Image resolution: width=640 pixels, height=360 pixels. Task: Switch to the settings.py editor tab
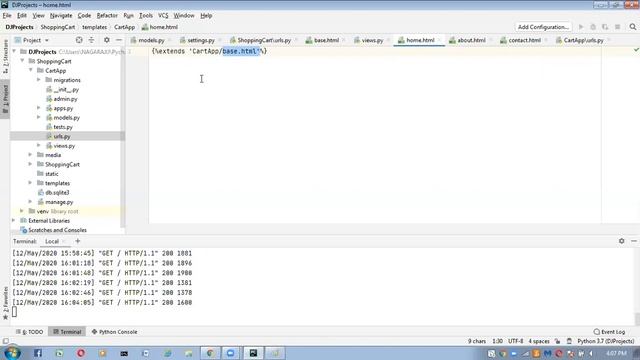pos(200,40)
